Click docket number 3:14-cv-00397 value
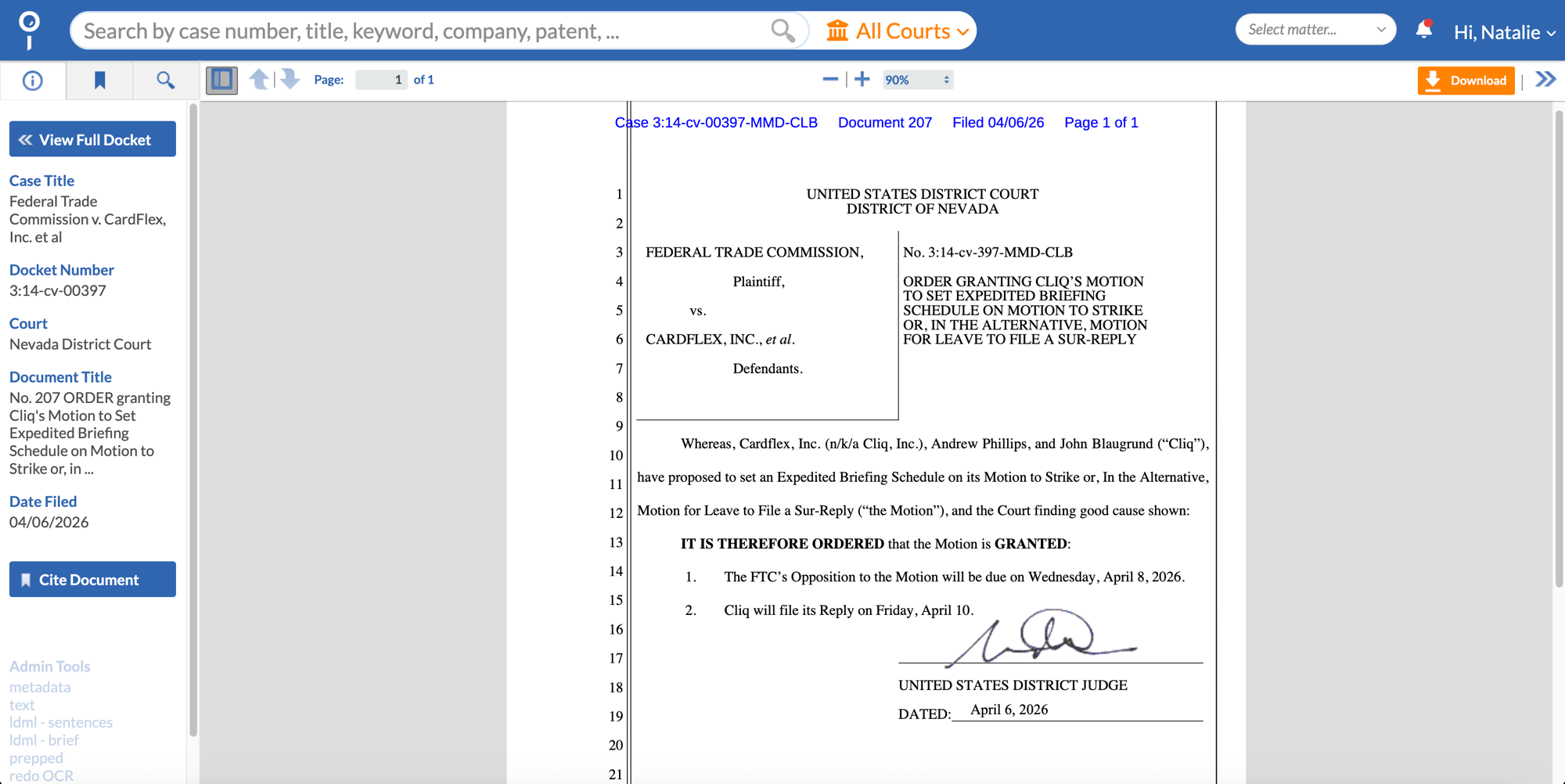The height and width of the screenshot is (784, 1565). tap(58, 290)
